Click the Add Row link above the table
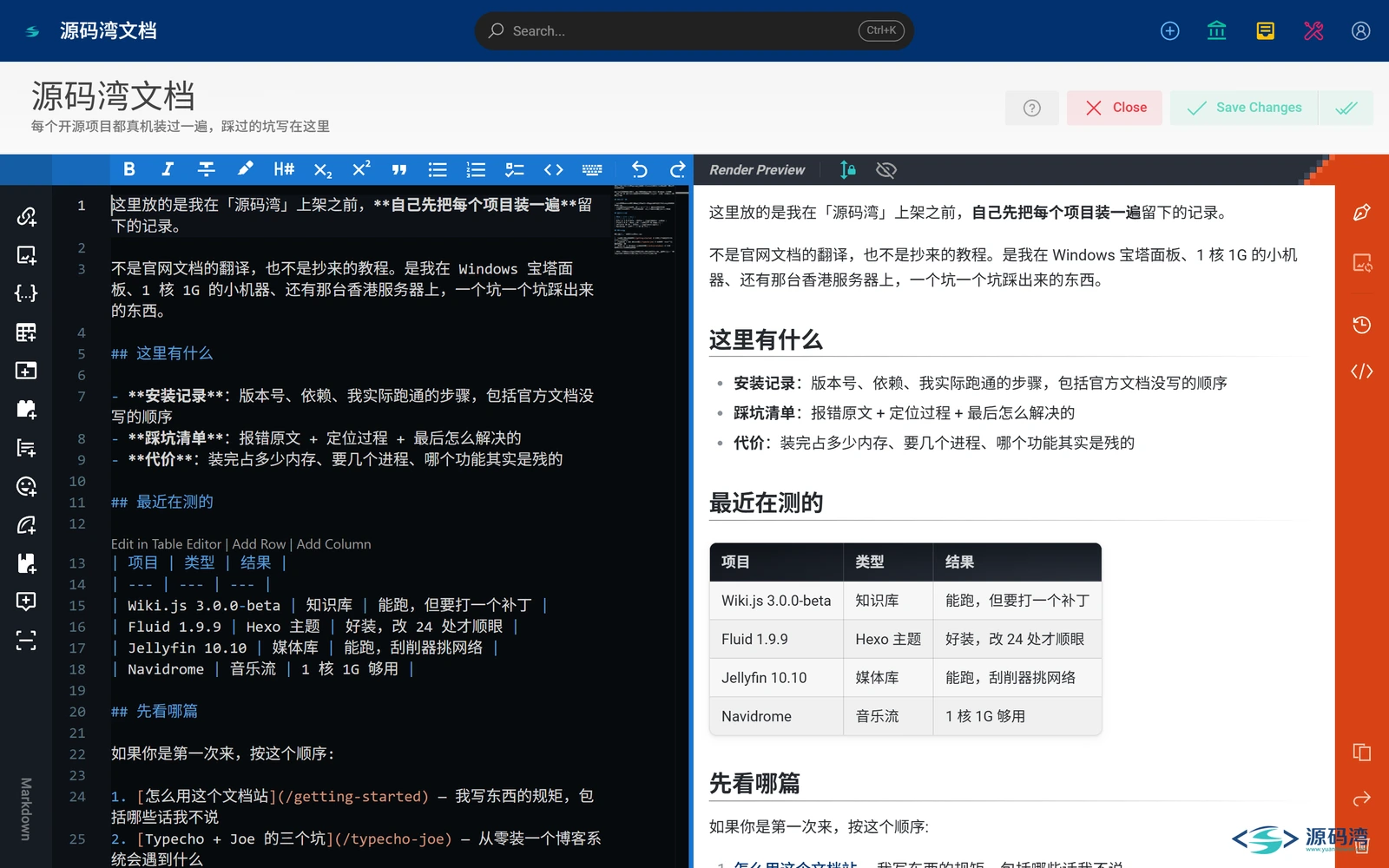 tap(259, 544)
